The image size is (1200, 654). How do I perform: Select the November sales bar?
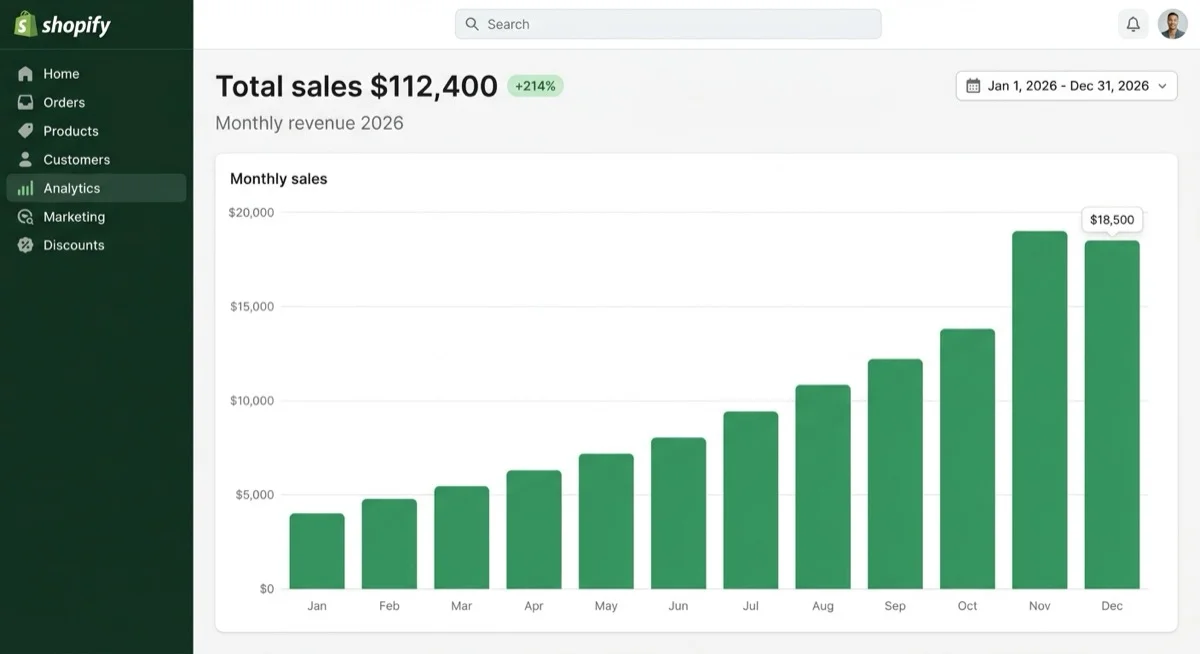tap(1040, 410)
